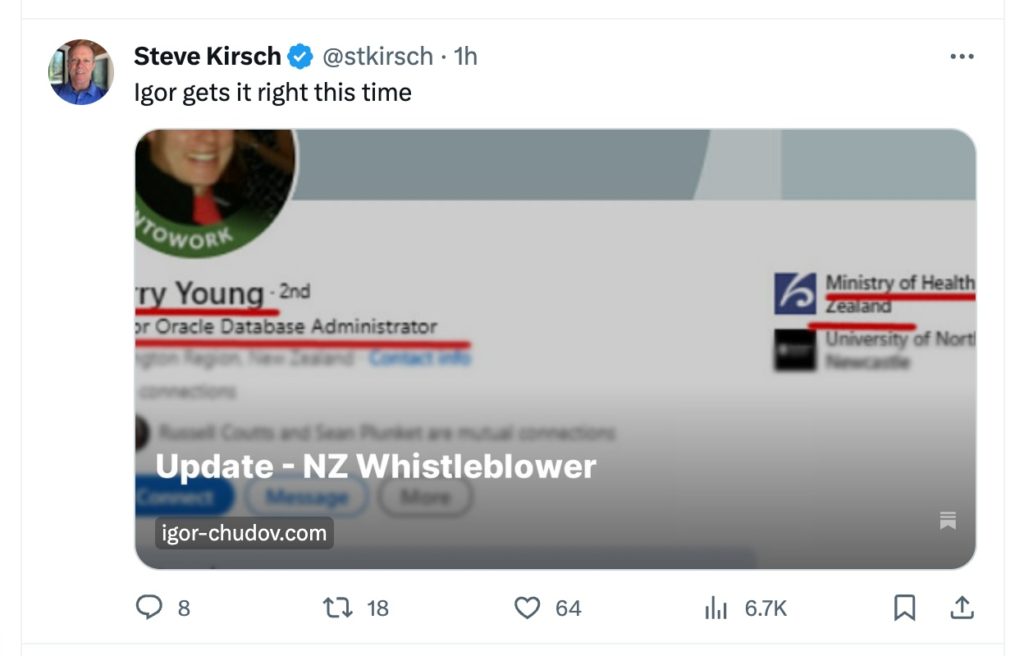Click the tweet text "Igor gets it right"
This screenshot has height=656, width=1024.
[x=273, y=93]
